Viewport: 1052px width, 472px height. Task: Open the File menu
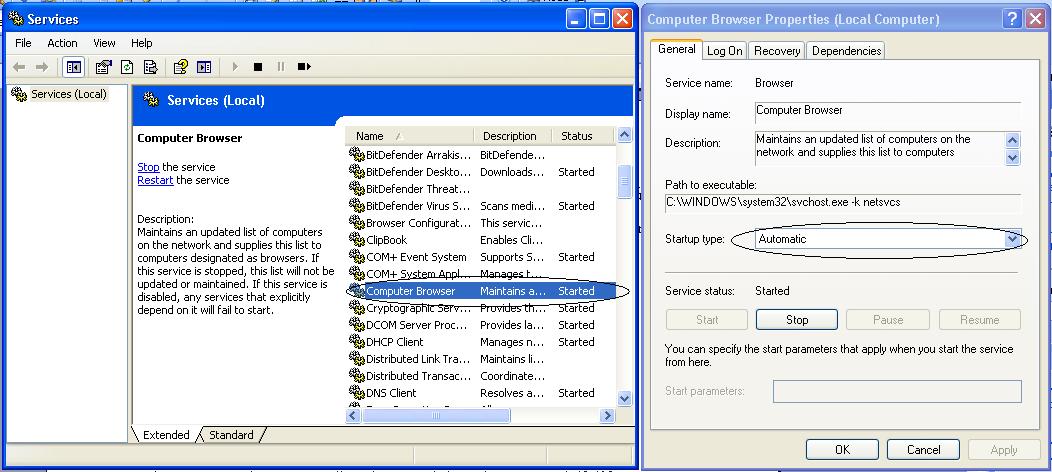(x=23, y=43)
